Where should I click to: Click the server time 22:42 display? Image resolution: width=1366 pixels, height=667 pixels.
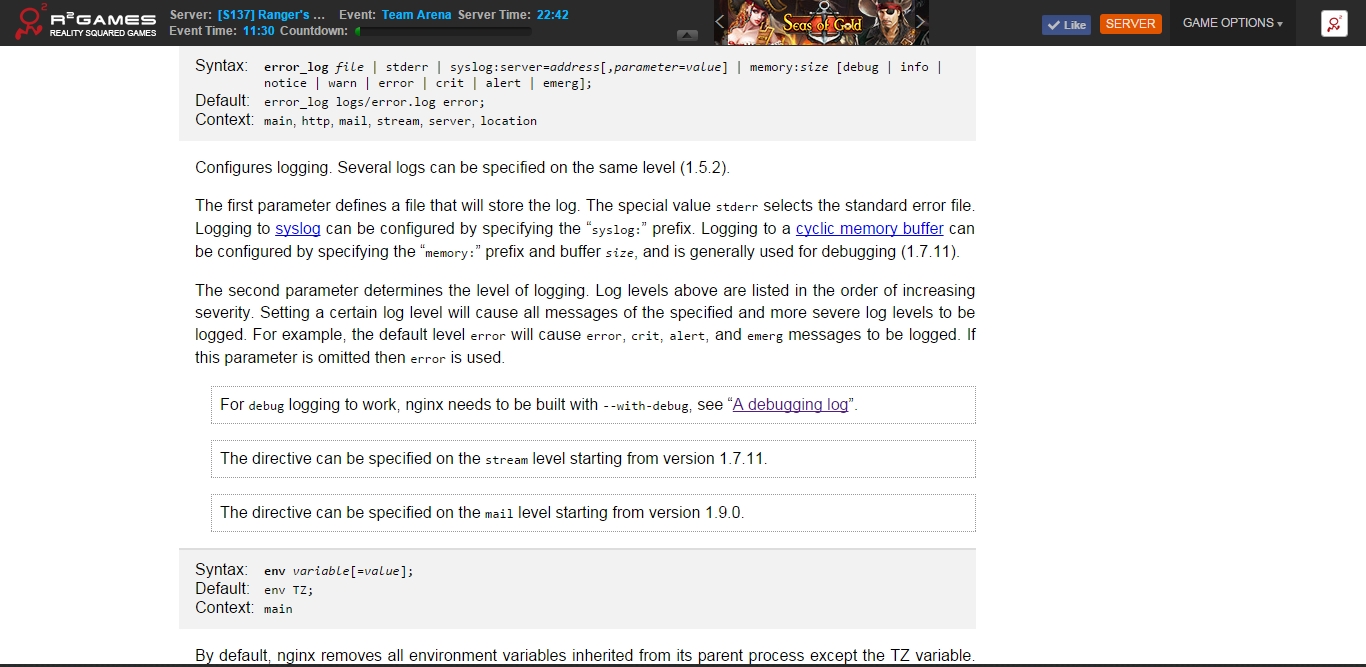(x=552, y=15)
